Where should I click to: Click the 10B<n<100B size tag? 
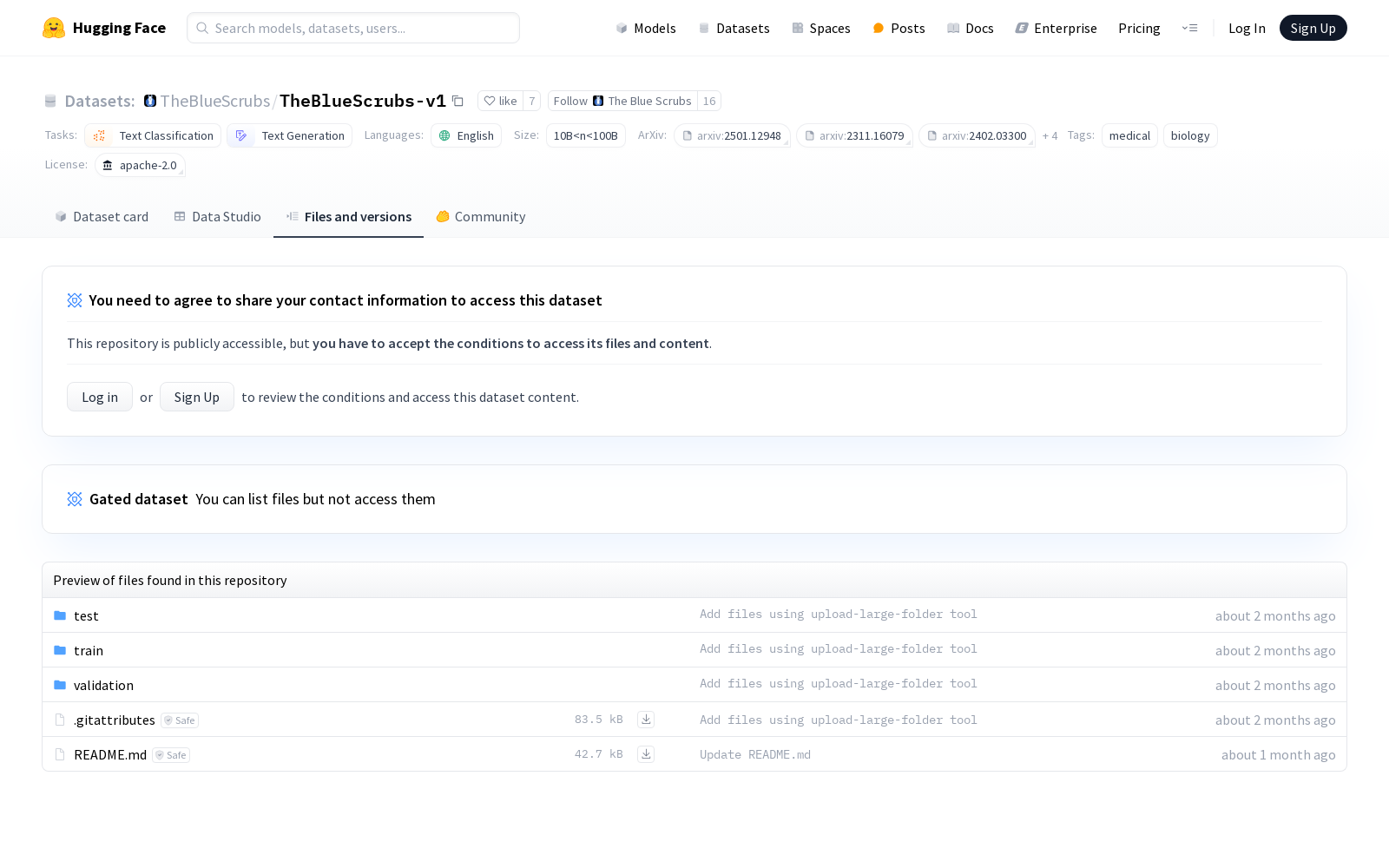tap(586, 135)
